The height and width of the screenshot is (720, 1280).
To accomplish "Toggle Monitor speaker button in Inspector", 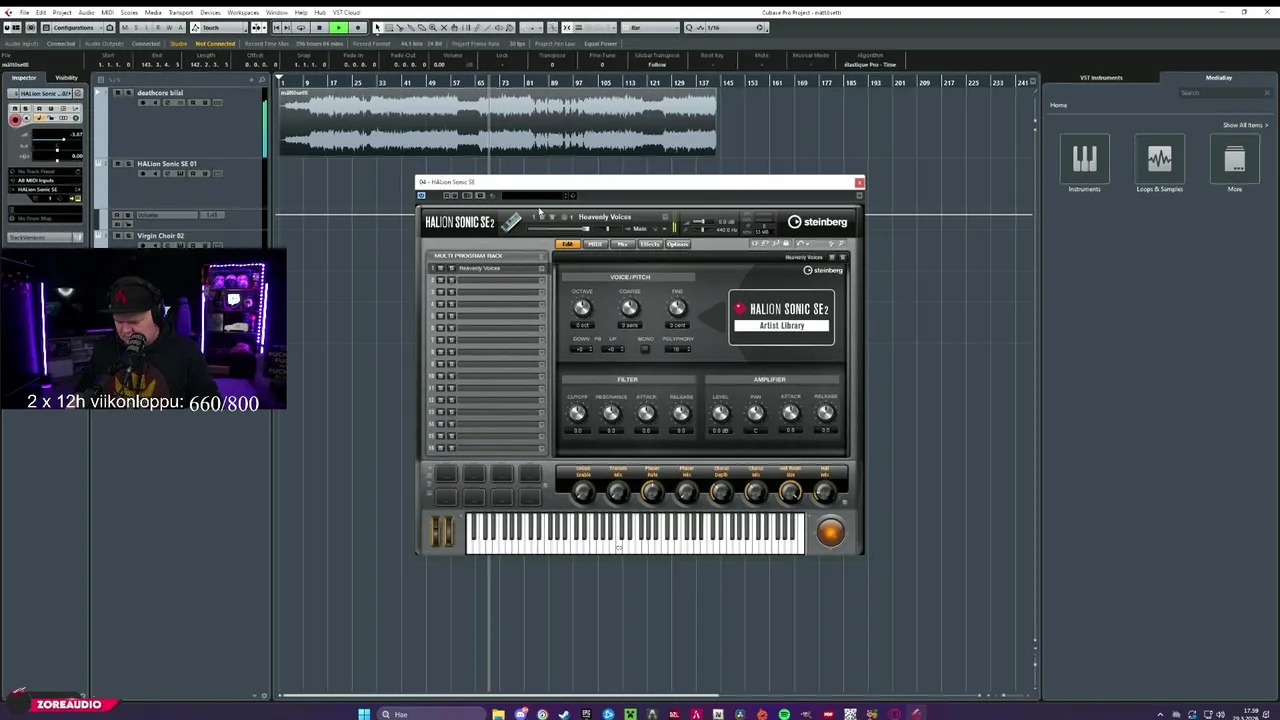I will 28,118.
